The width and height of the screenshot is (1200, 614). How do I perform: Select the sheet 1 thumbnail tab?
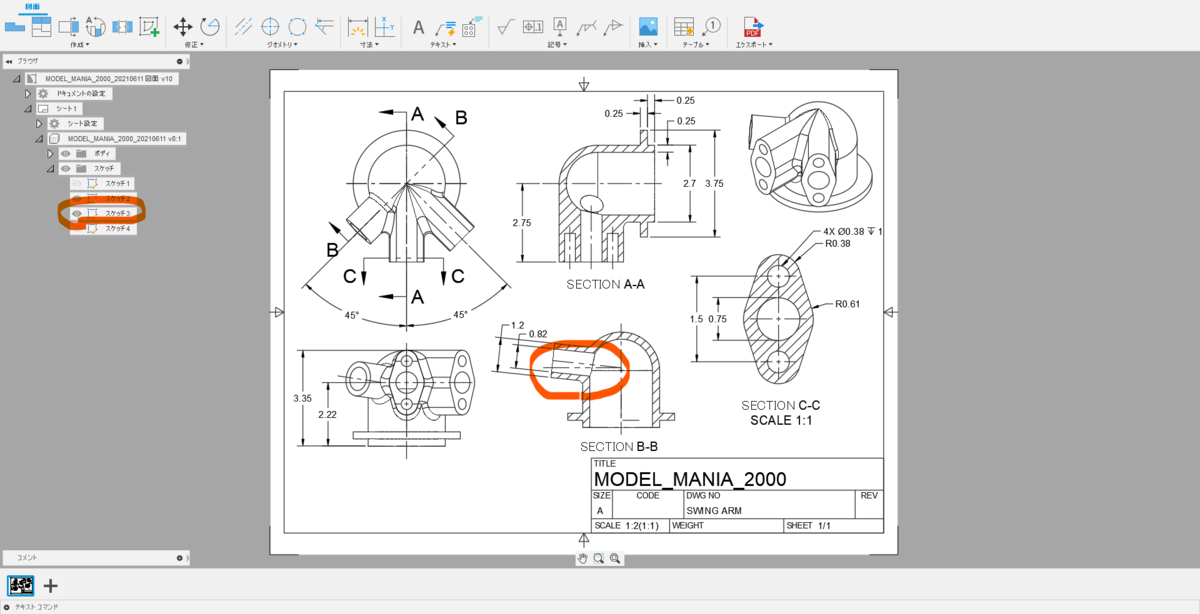20,586
